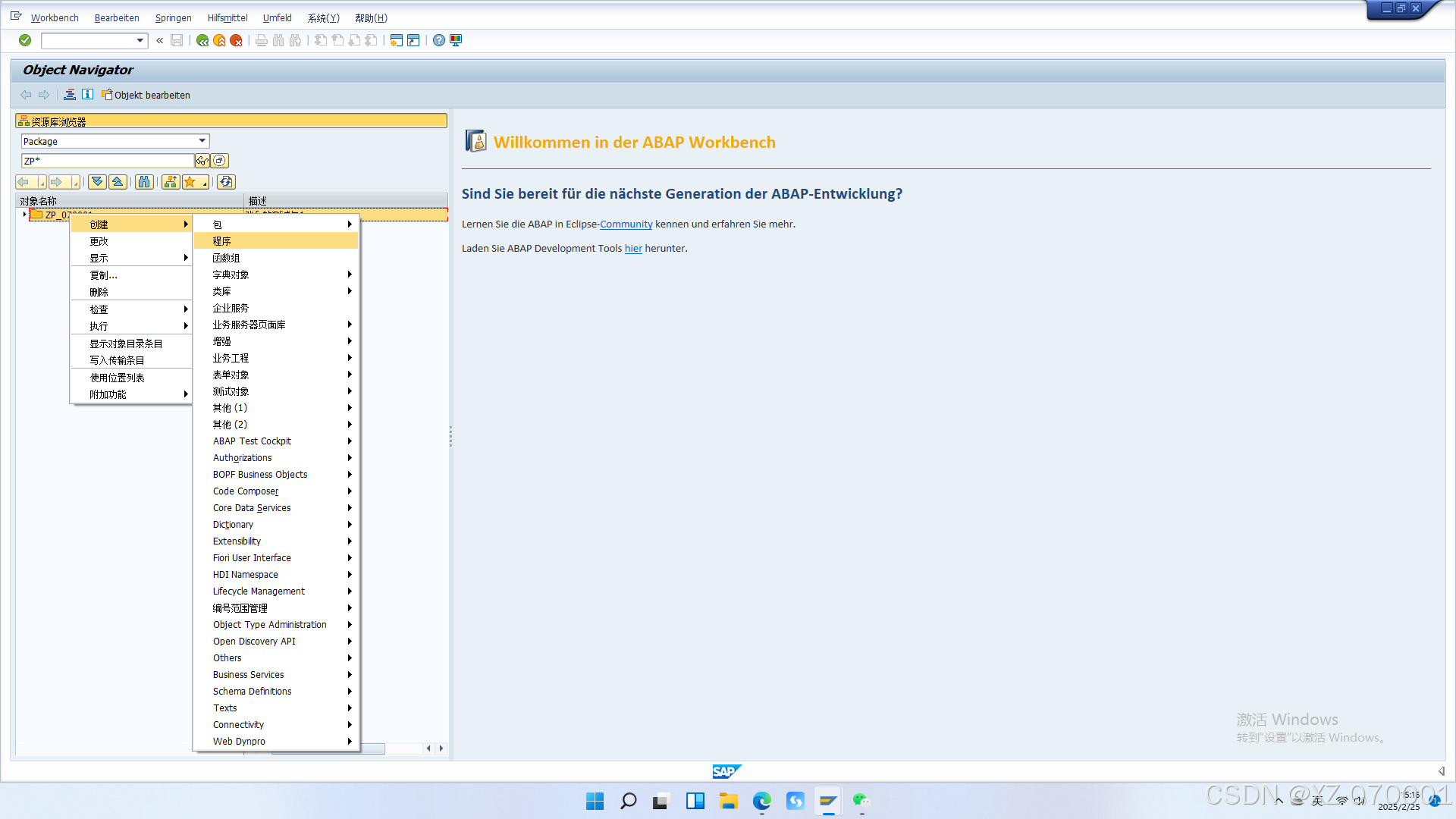Open the command field dropdown arrow
Viewport: 1456px width, 819px height.
coord(140,40)
